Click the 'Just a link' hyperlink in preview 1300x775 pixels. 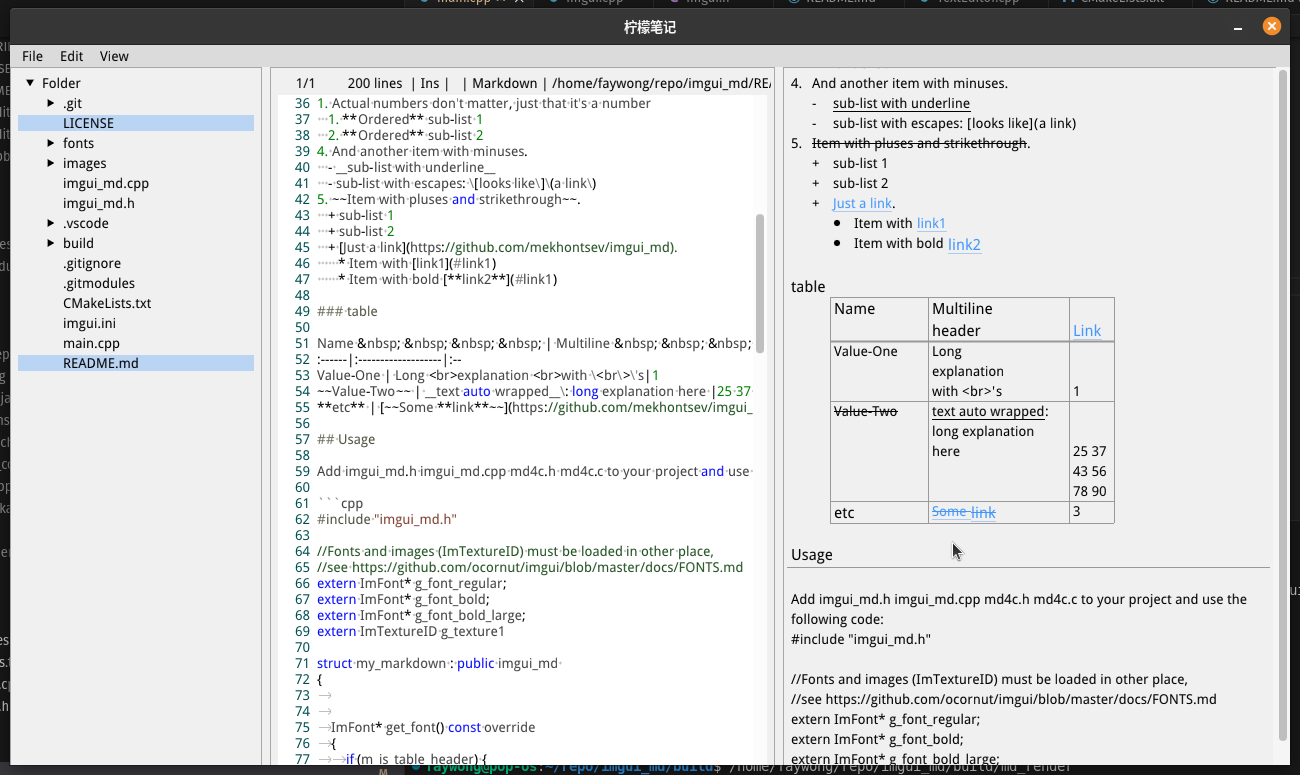[862, 204]
